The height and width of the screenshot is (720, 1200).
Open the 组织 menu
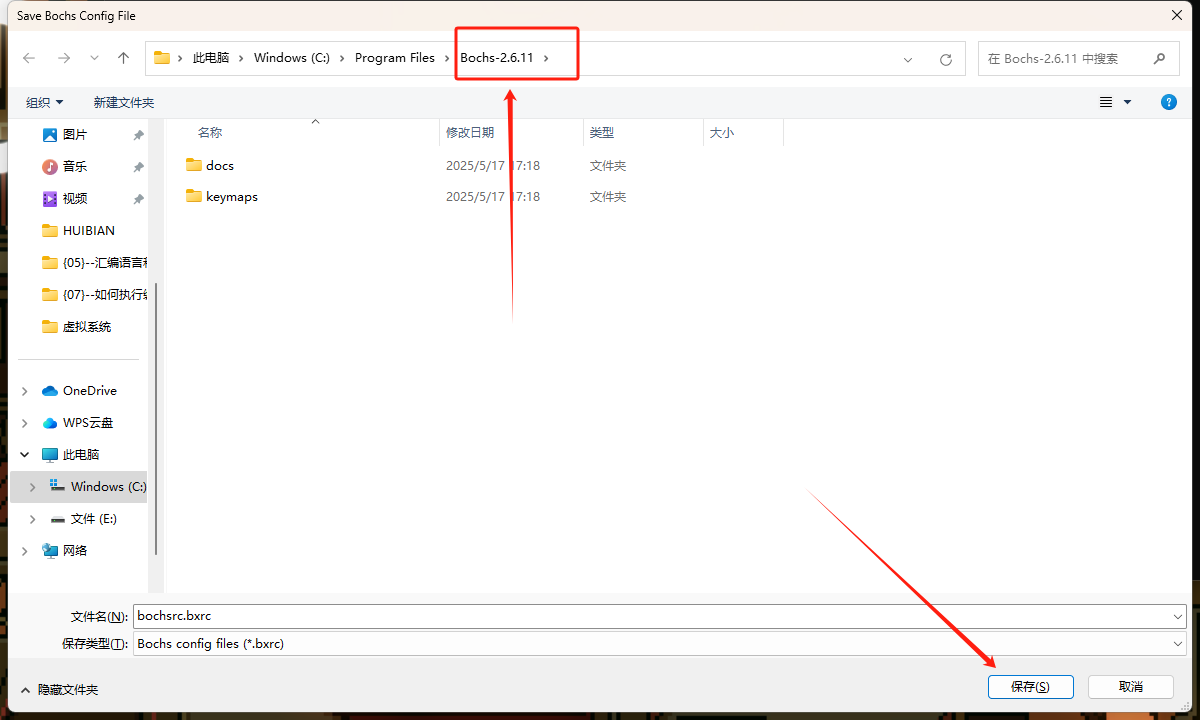tap(45, 102)
